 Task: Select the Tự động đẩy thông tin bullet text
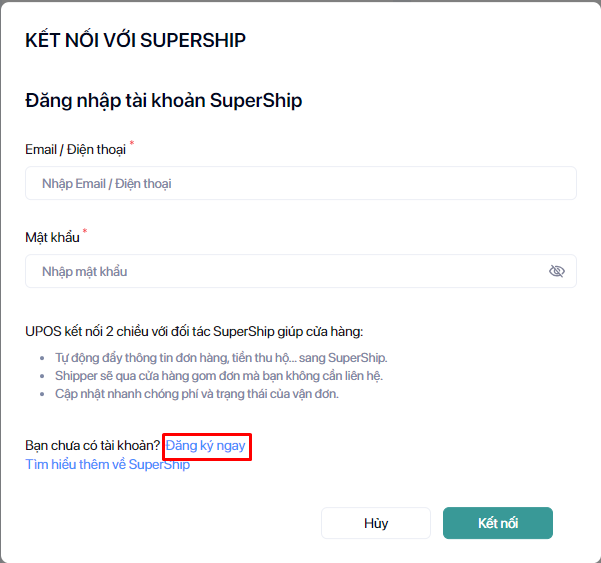click(221, 357)
